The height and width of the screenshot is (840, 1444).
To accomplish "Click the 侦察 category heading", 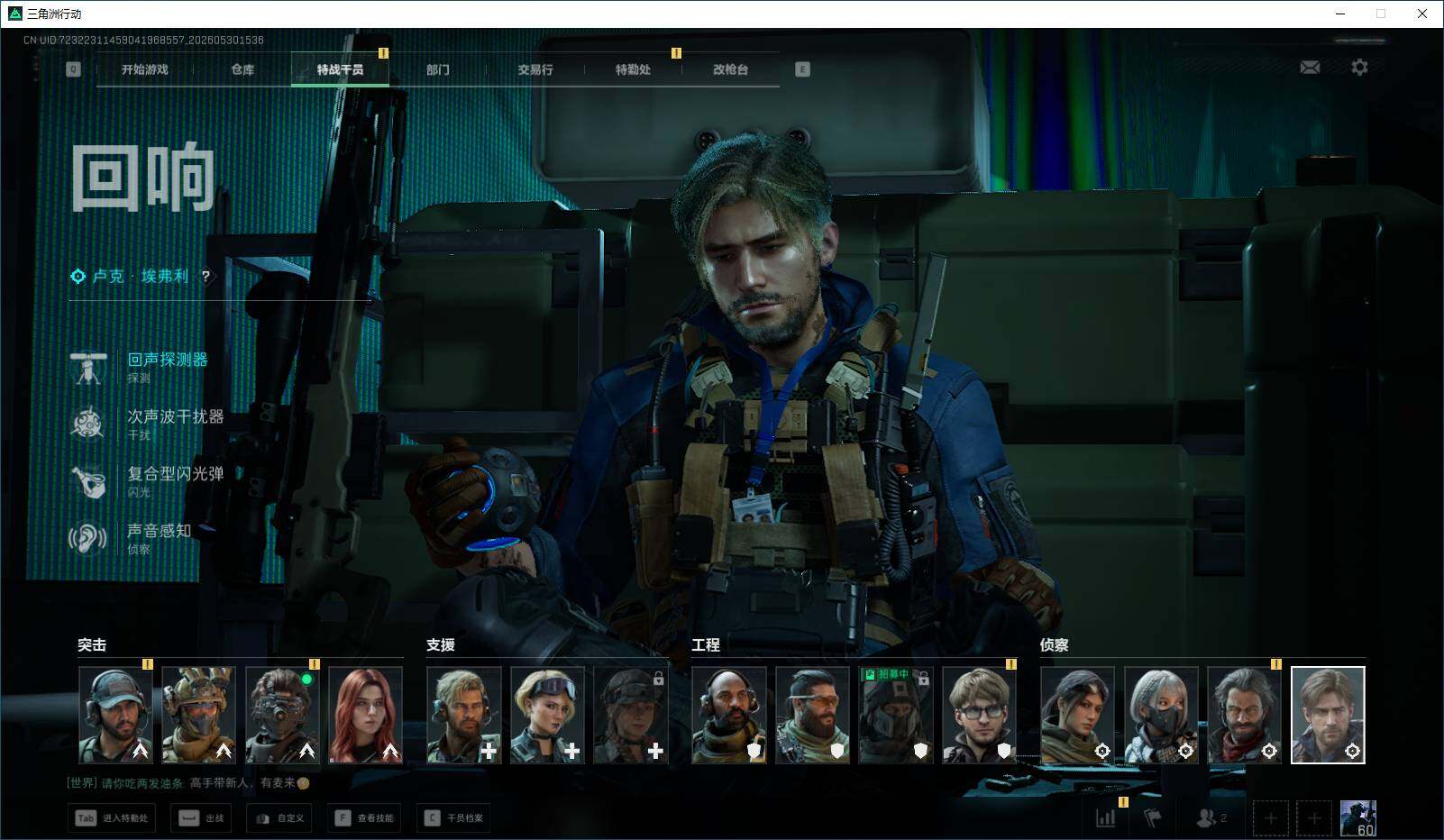I will [1055, 644].
